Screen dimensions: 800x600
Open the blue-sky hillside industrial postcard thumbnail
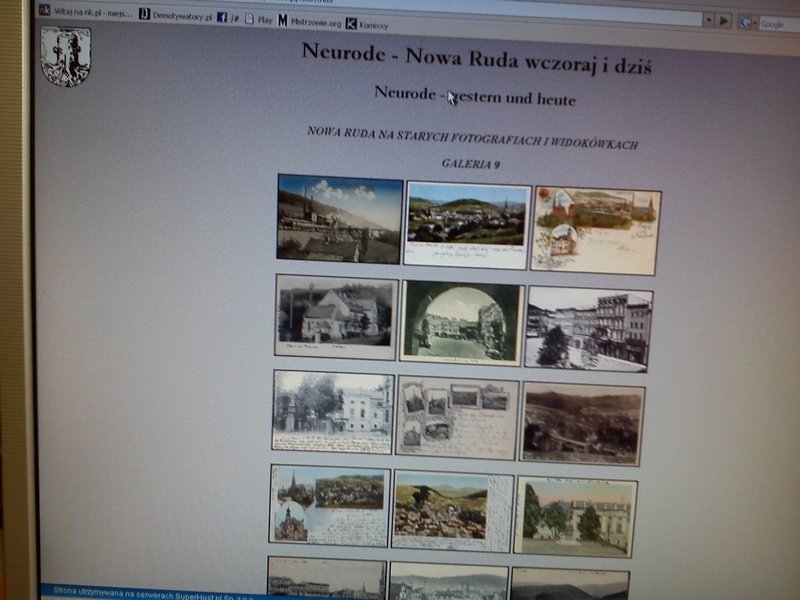click(x=340, y=219)
